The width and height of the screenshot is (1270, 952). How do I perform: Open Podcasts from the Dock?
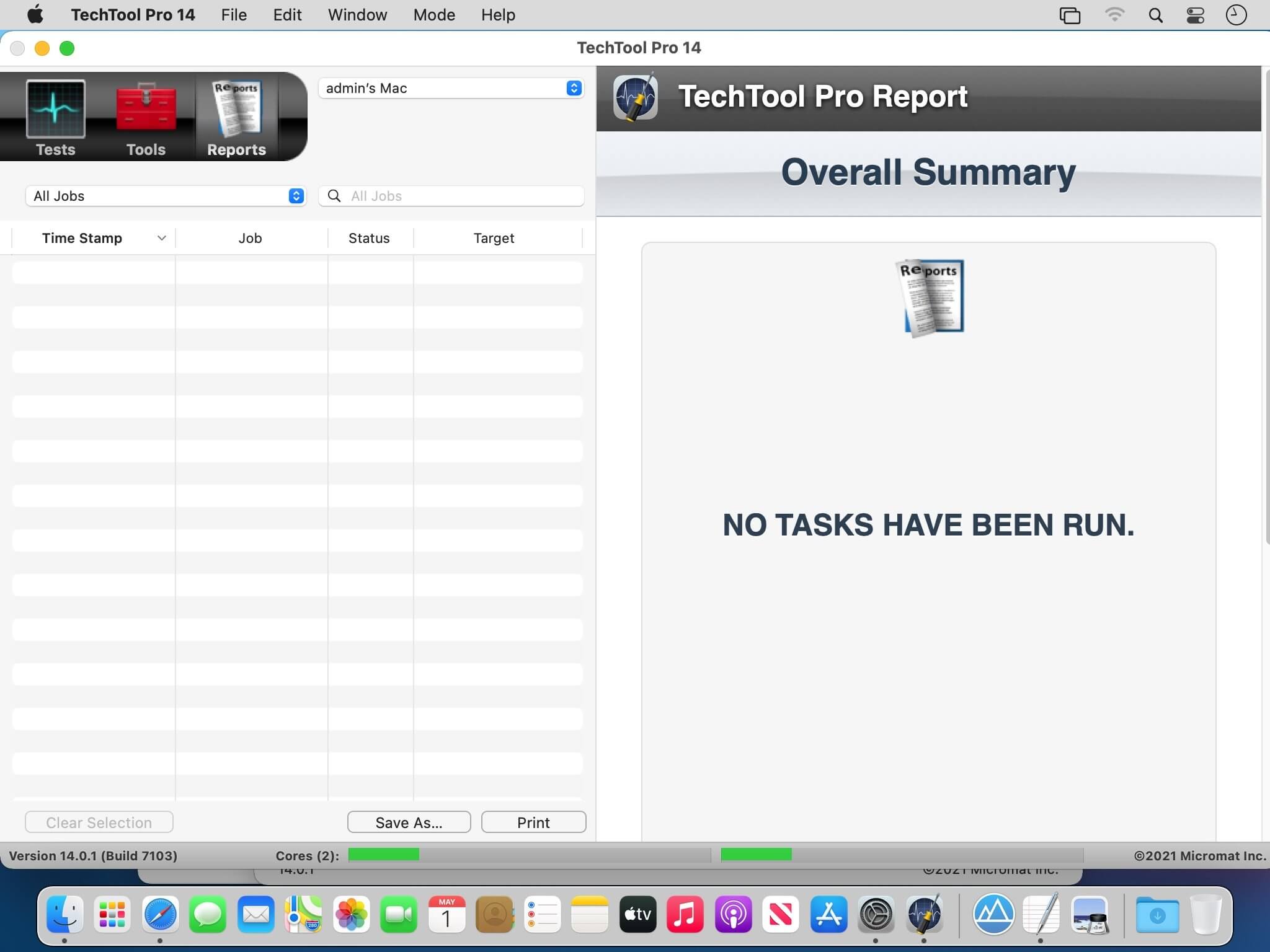pyautogui.click(x=733, y=914)
